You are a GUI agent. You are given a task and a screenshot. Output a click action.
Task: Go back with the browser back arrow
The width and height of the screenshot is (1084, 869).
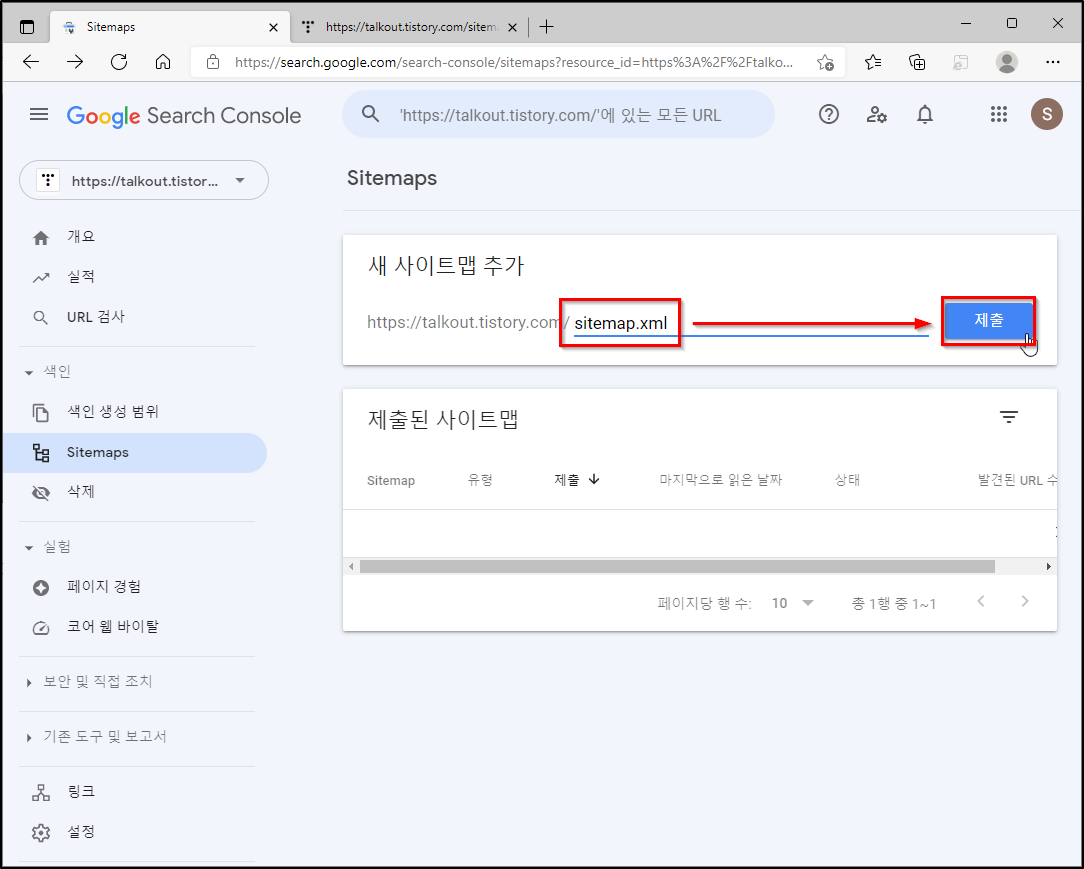[x=31, y=62]
